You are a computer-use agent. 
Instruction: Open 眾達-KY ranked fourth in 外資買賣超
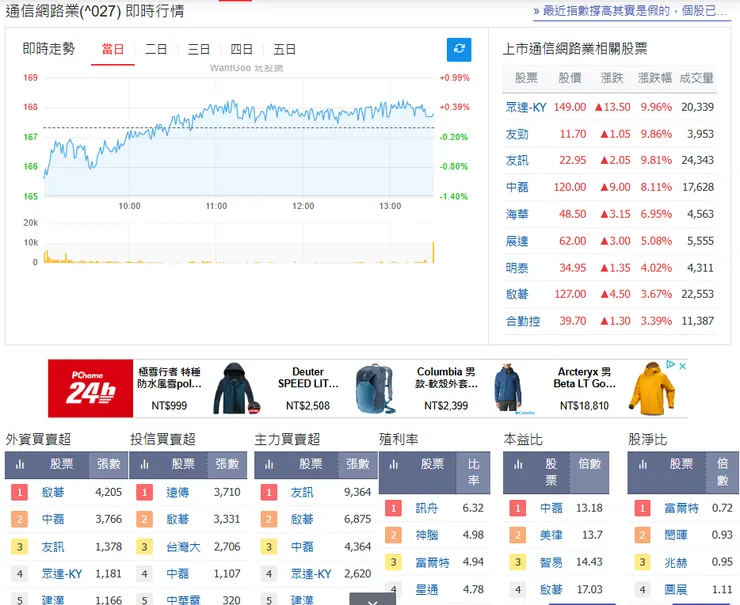coord(62,574)
